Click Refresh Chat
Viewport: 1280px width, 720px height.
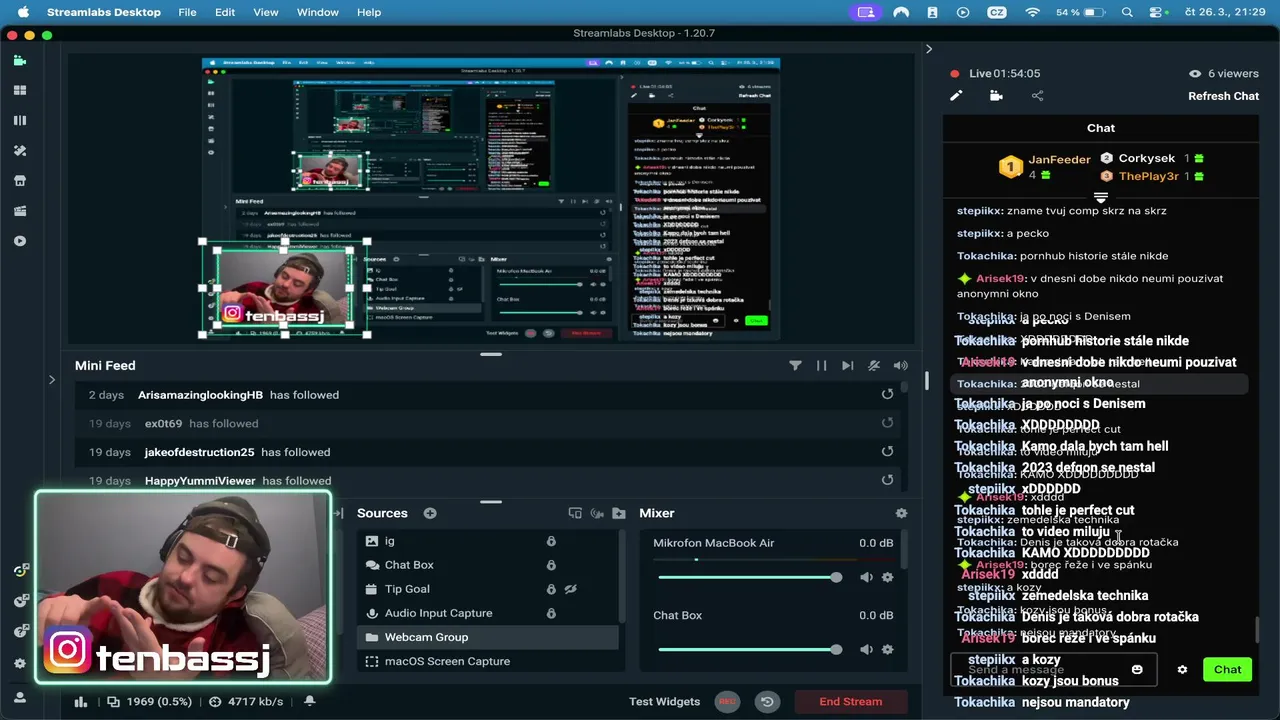(1223, 96)
